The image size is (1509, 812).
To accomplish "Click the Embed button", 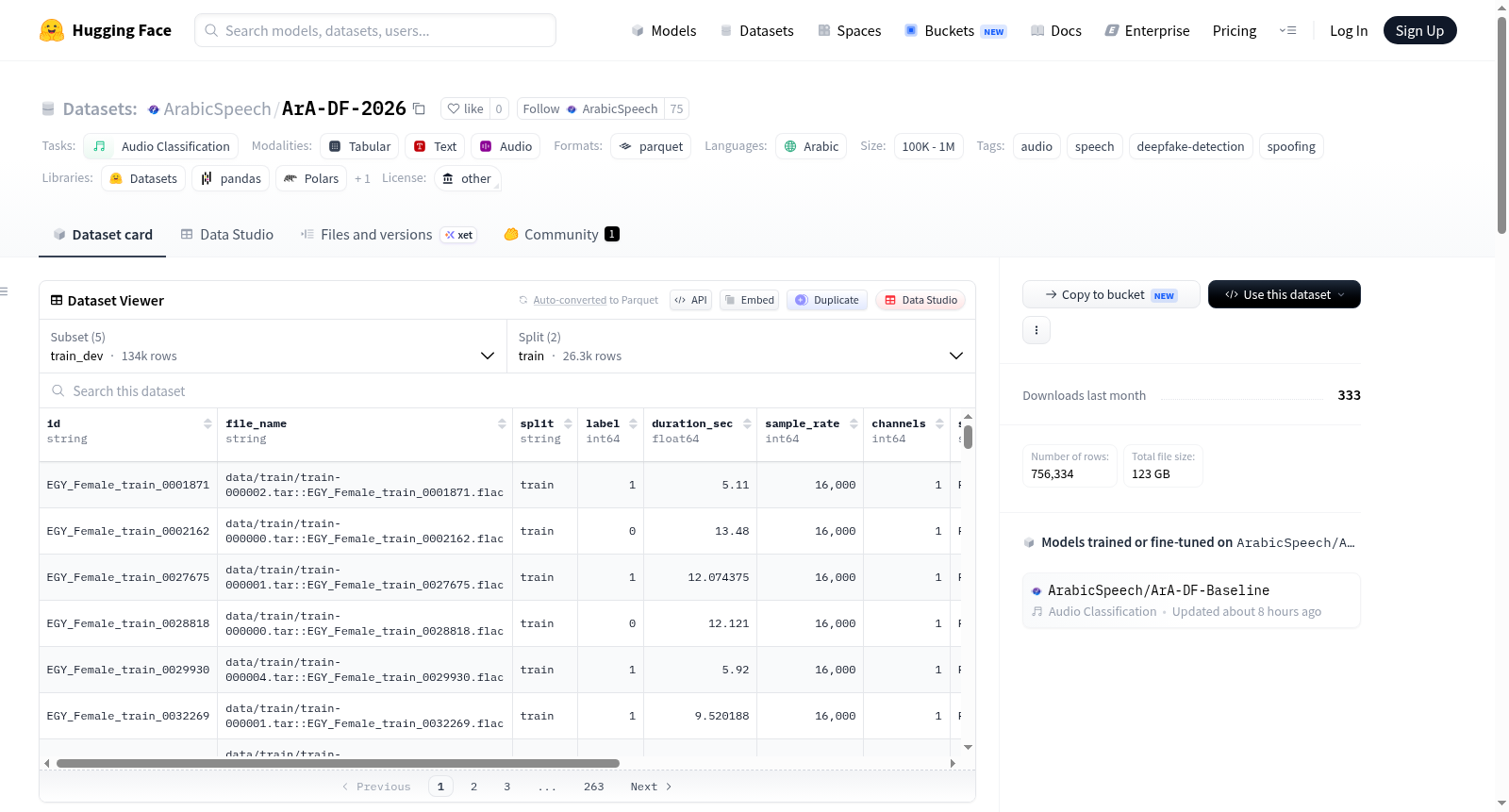I will tap(748, 300).
